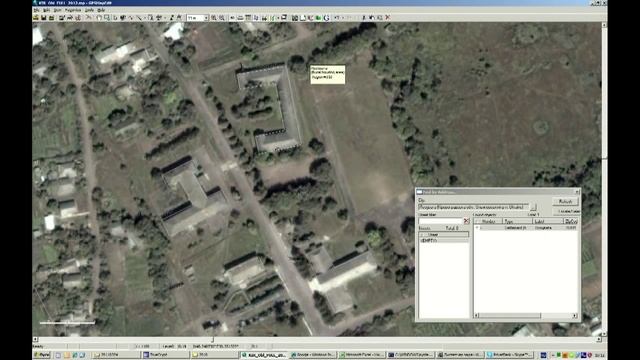
Task: Close the Find dialog with its X button
Action: point(577,191)
